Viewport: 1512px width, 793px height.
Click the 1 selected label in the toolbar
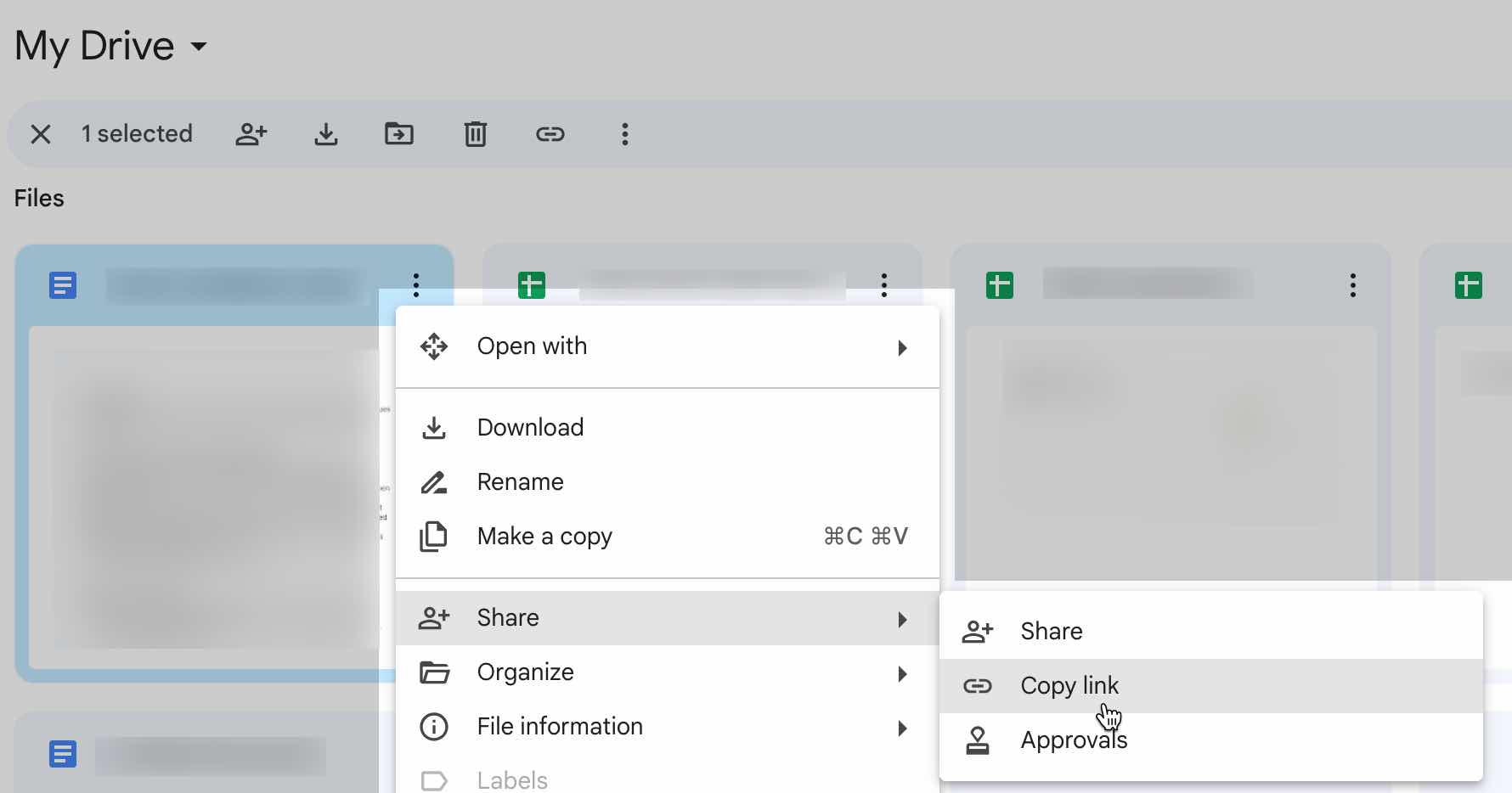coord(137,133)
